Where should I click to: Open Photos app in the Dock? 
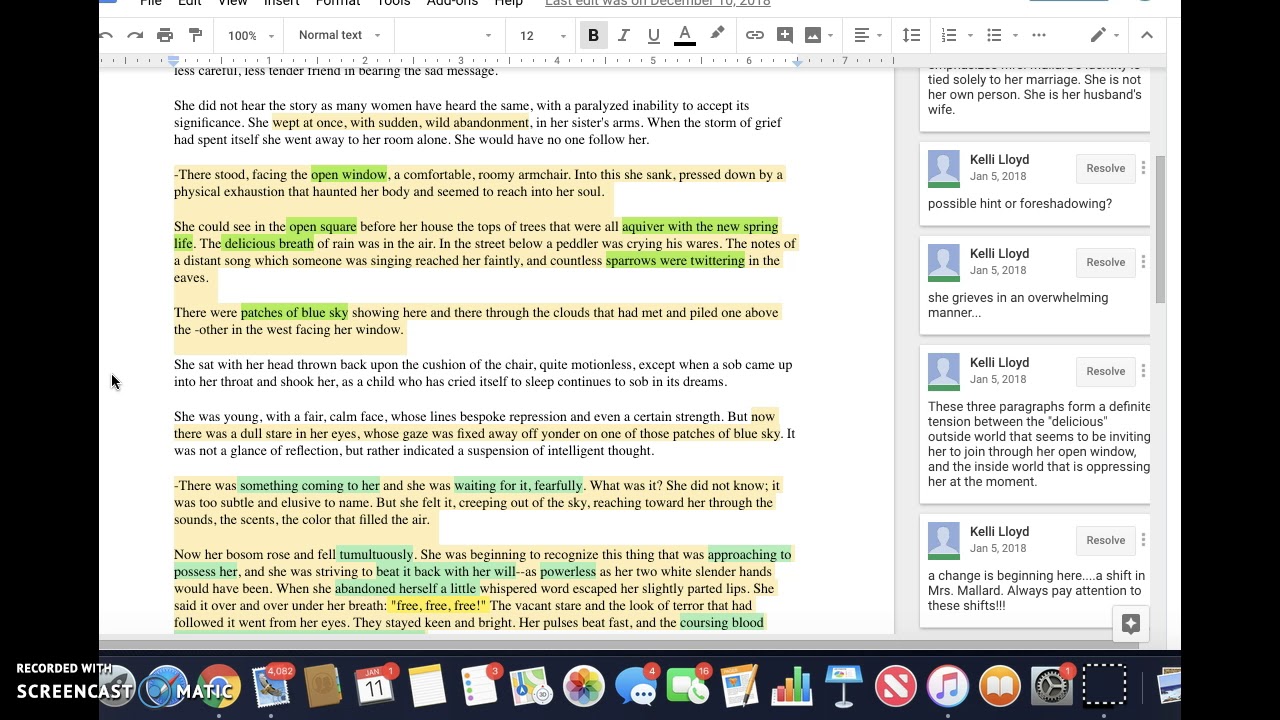coord(583,688)
